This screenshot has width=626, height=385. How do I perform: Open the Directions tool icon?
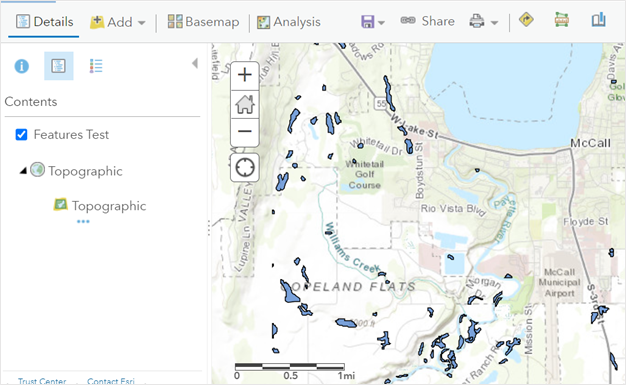coord(526,20)
